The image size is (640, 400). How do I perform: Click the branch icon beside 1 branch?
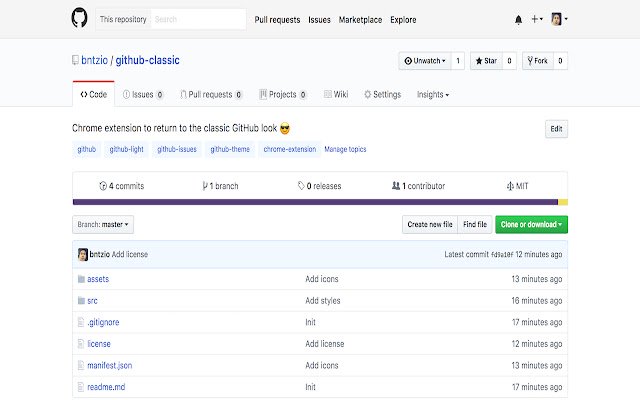point(205,186)
